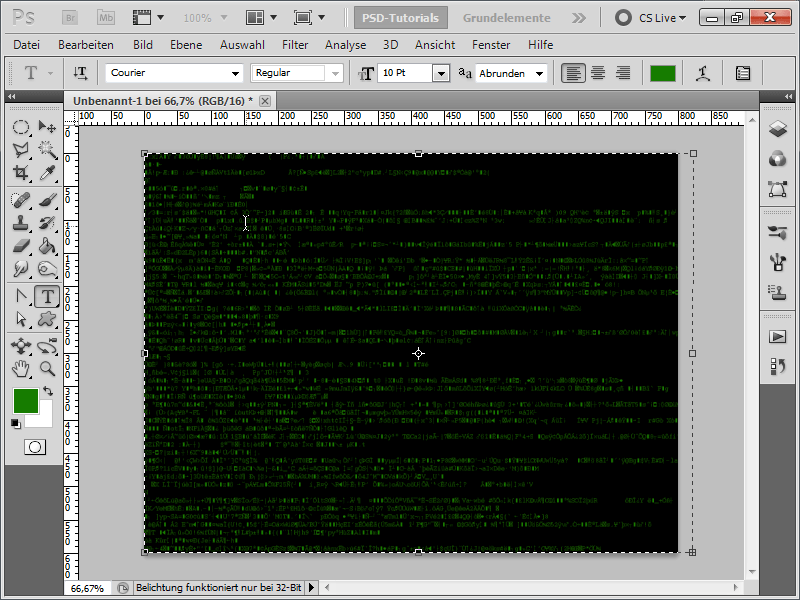The width and height of the screenshot is (800, 600).
Task: Click the green text color swatch
Action: pos(663,73)
